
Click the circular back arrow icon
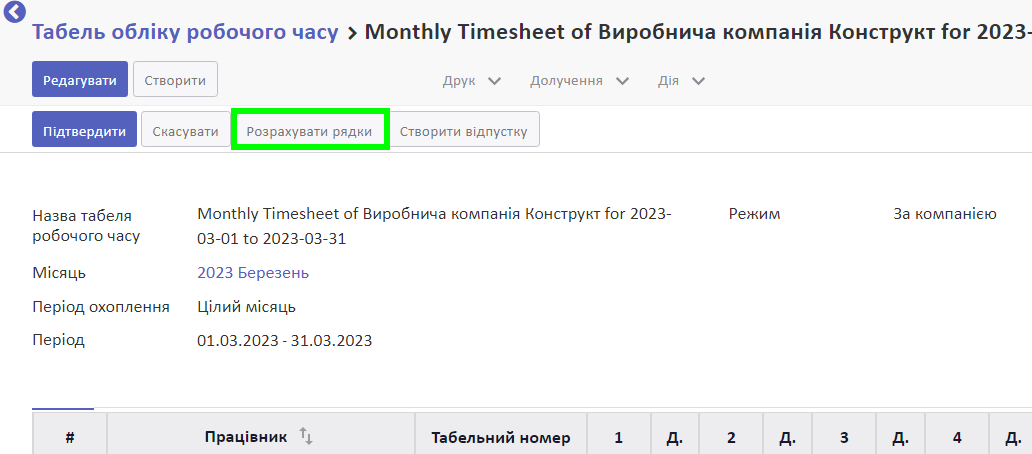(14, 12)
